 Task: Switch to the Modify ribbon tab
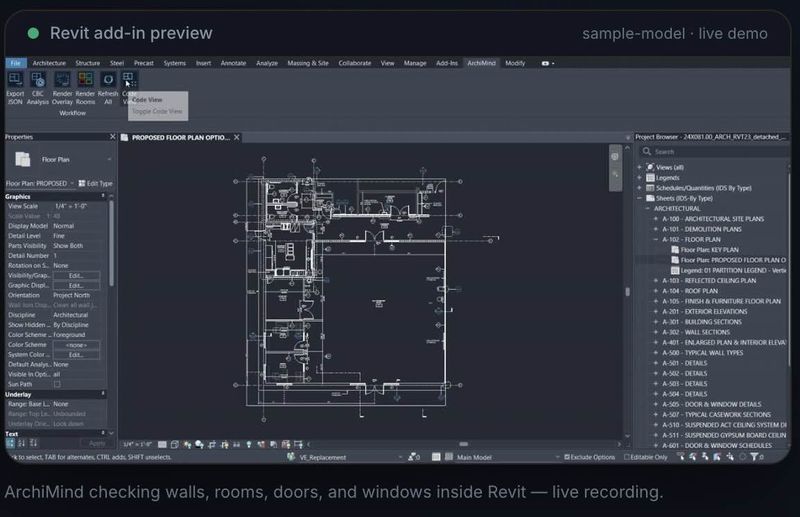click(x=515, y=63)
